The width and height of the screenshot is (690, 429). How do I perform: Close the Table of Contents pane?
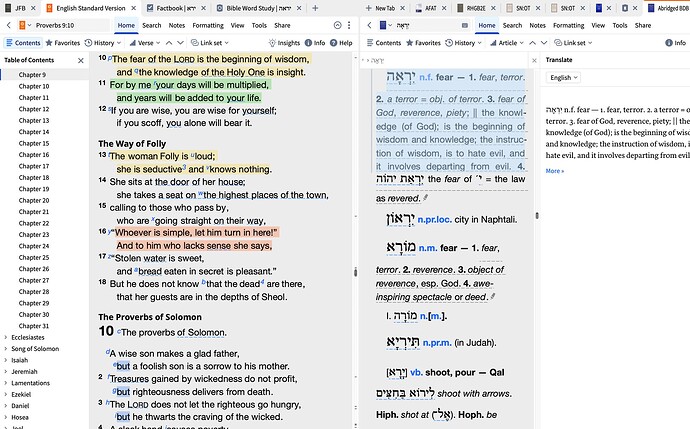(81, 60)
